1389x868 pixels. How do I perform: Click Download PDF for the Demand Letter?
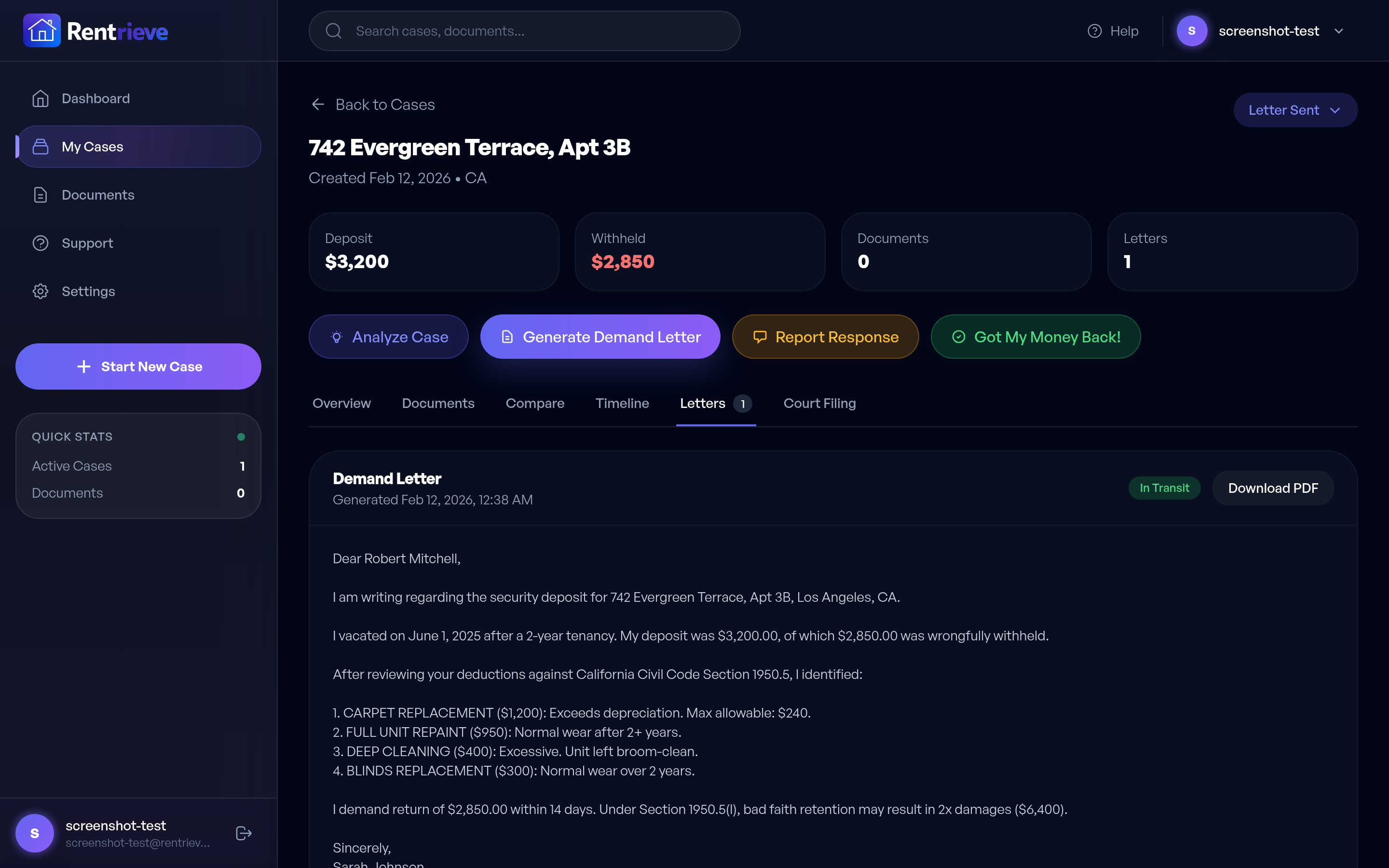point(1272,488)
